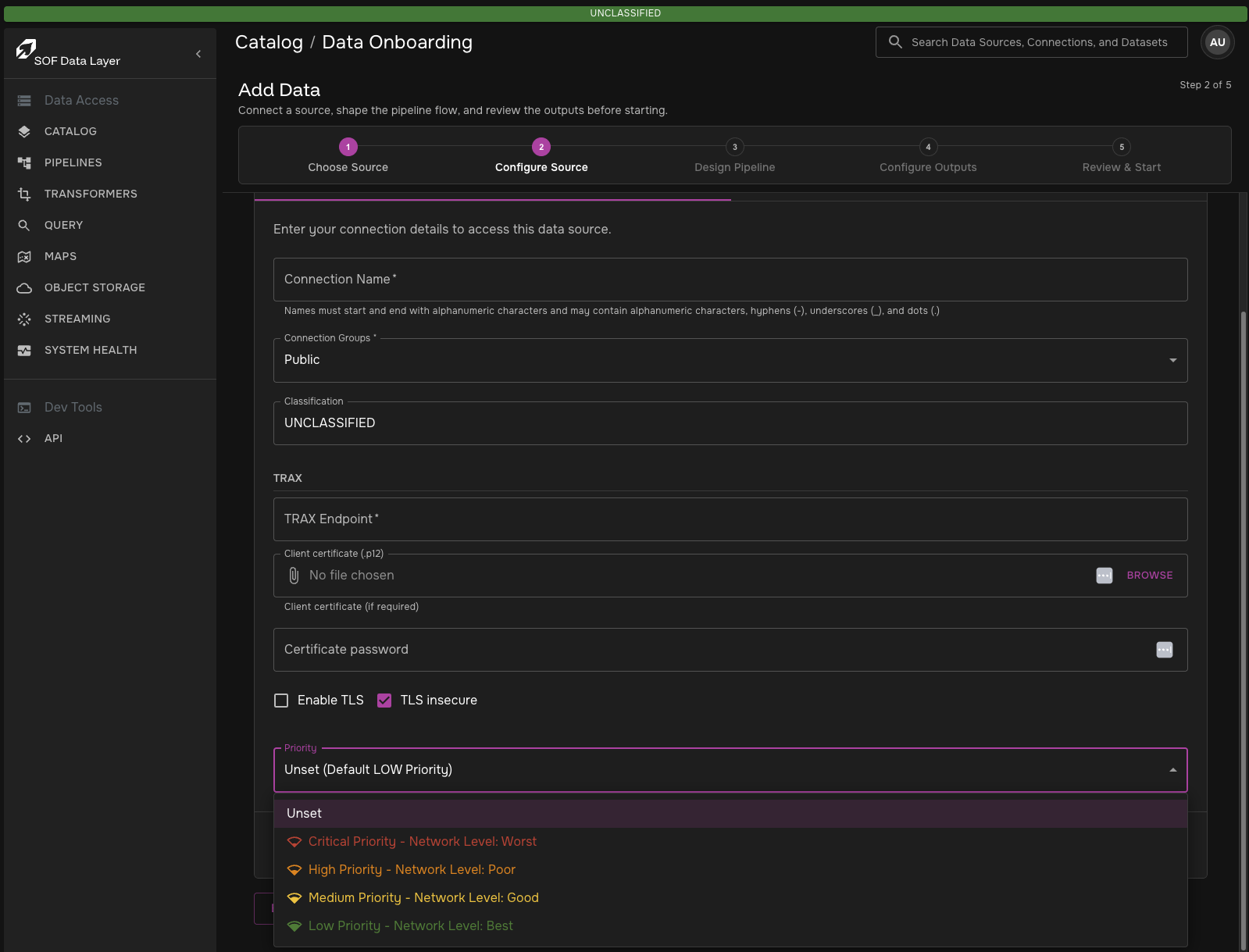Close the Priority dropdown via its arrow
This screenshot has height=952, width=1249.
click(x=1172, y=770)
